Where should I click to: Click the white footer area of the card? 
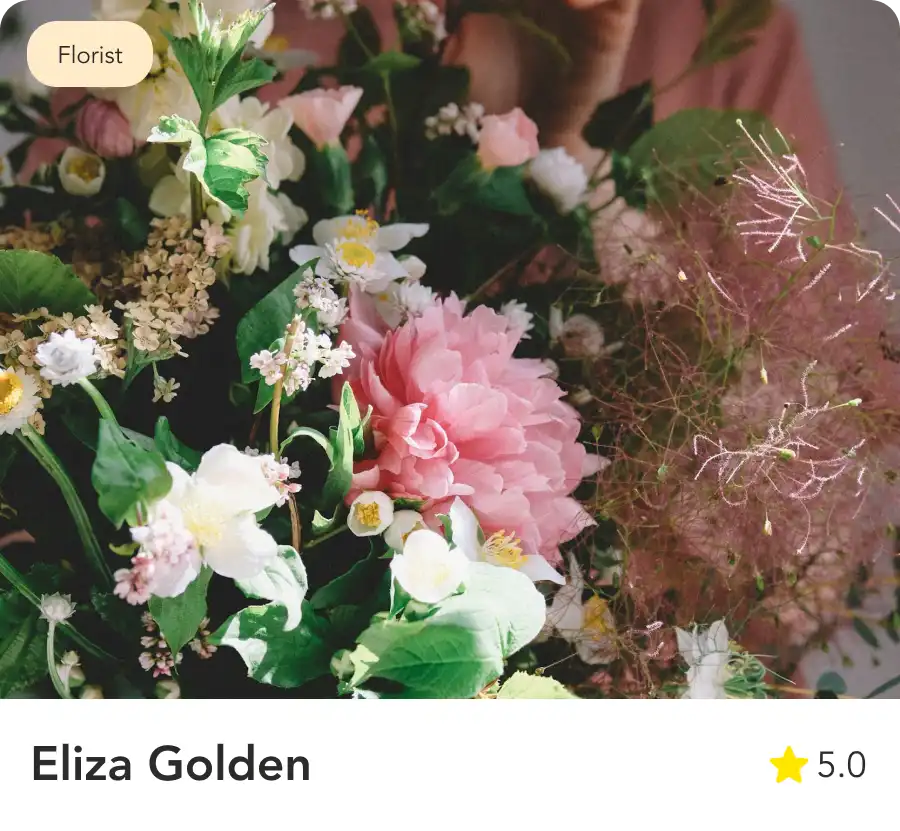click(x=450, y=764)
